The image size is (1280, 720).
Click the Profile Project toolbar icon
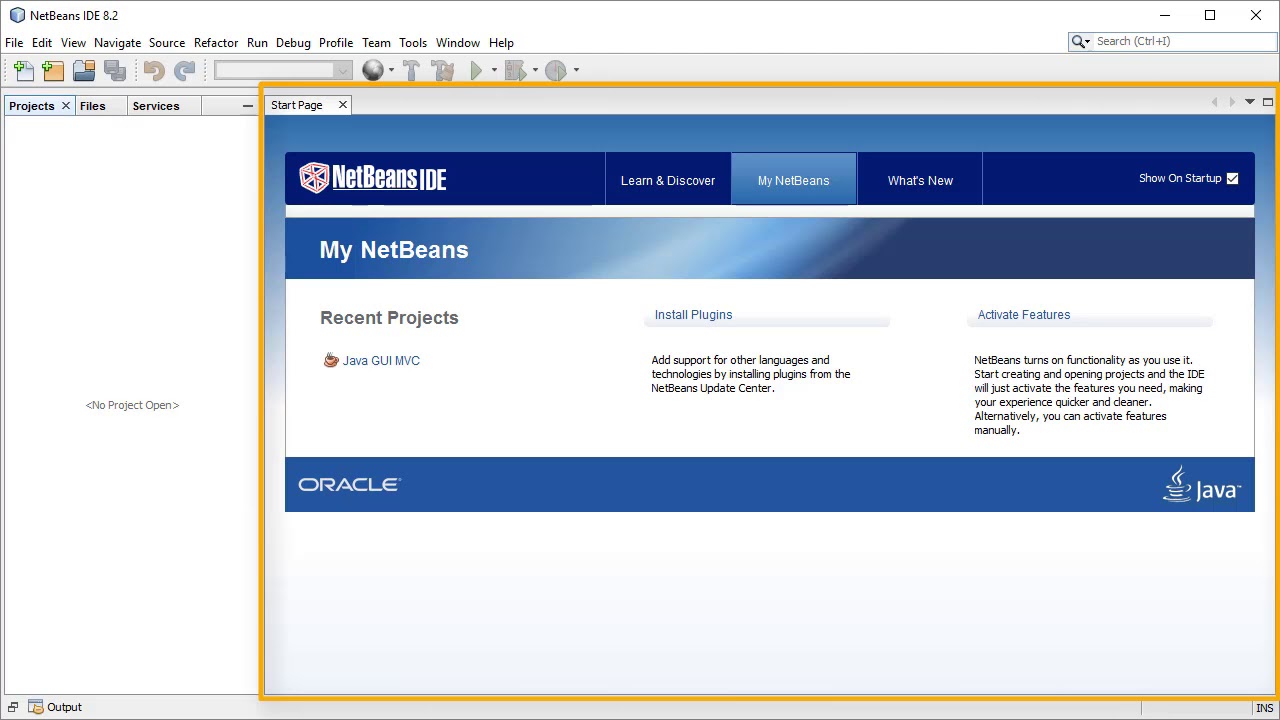point(556,70)
